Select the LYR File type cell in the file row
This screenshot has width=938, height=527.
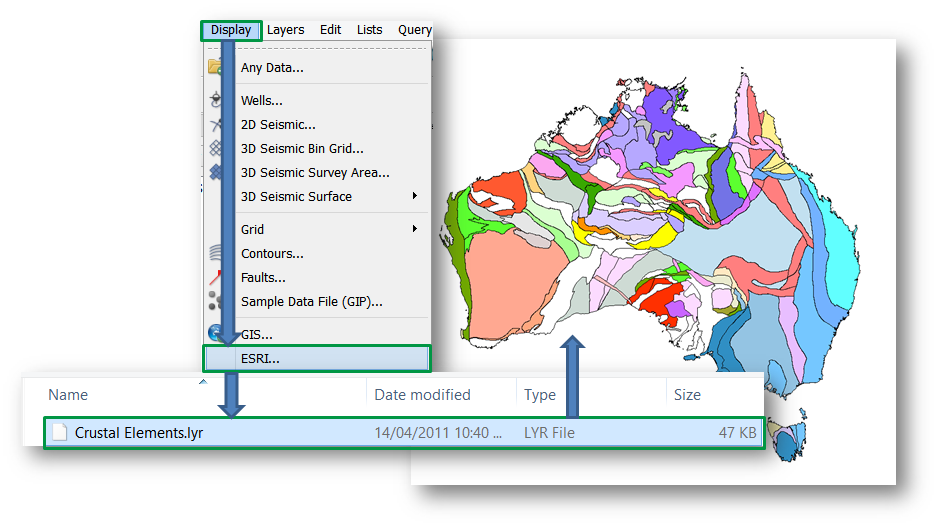coord(549,433)
